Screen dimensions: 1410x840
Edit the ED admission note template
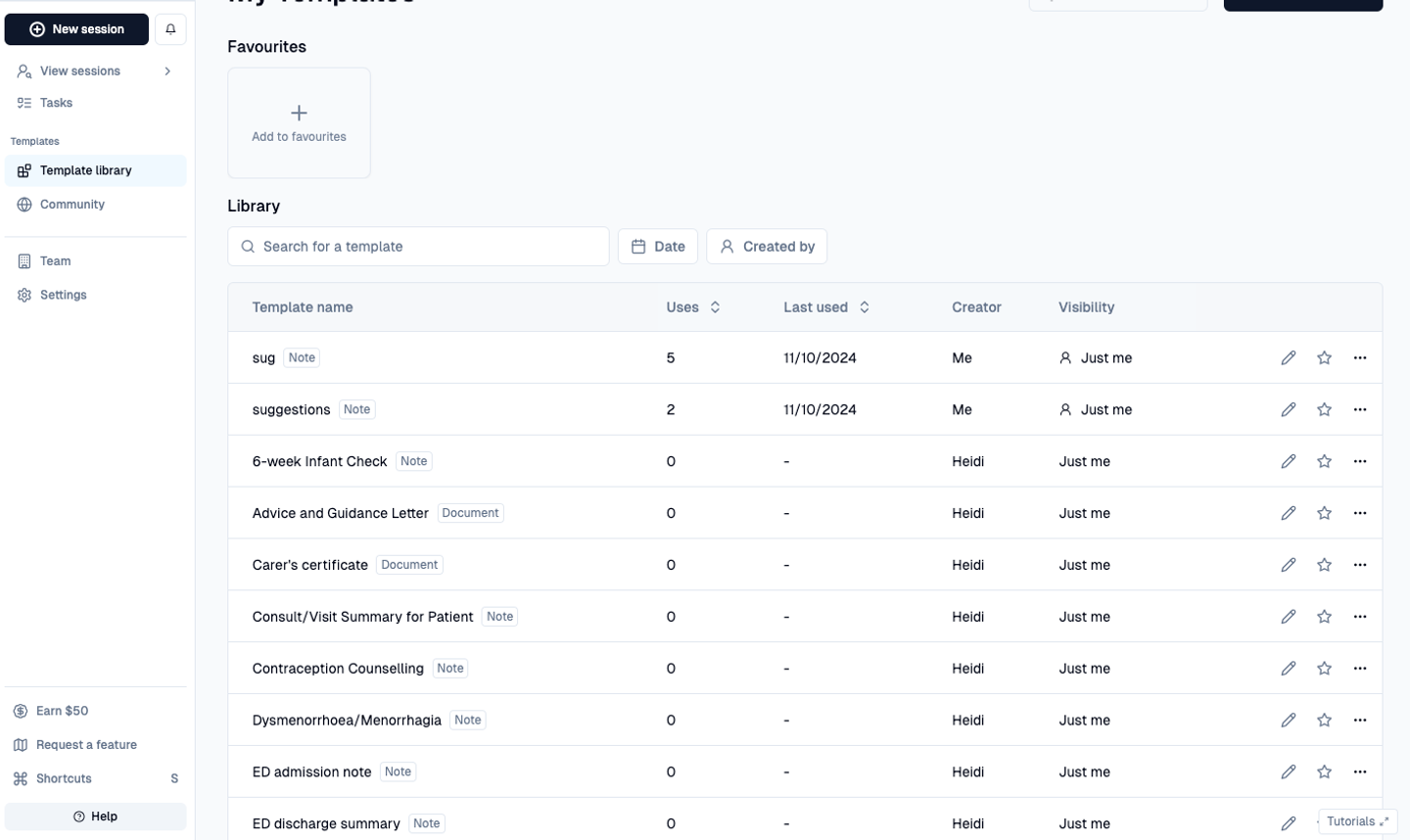pos(1289,772)
